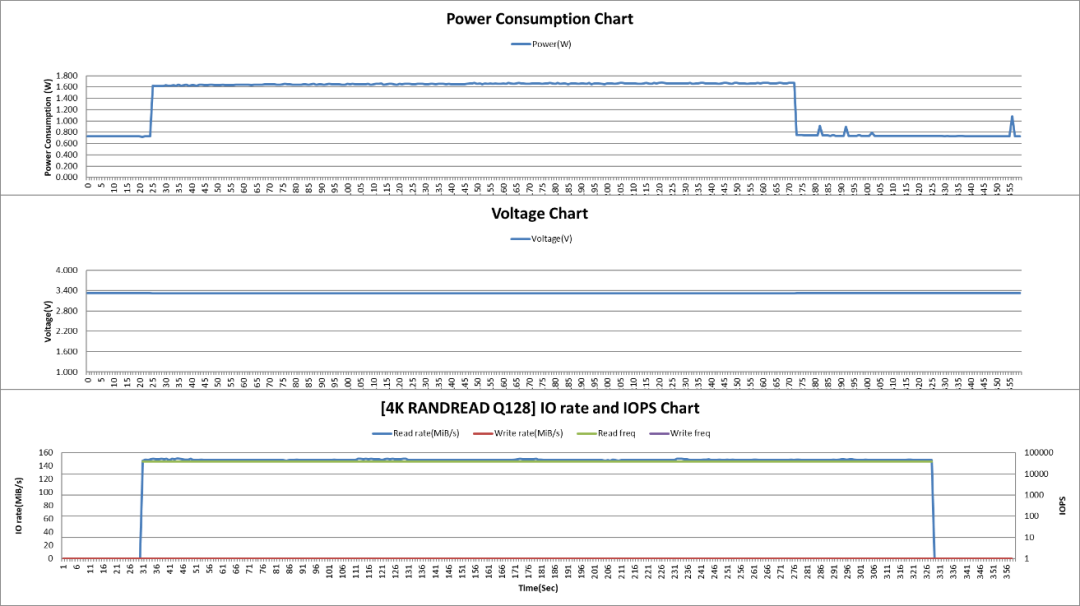
Task: Click the Read rate(MiB/s) legend entry
Action: (416, 433)
